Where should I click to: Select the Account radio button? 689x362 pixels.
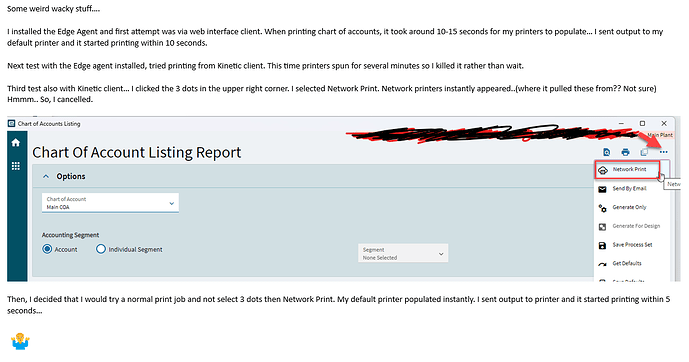point(47,249)
